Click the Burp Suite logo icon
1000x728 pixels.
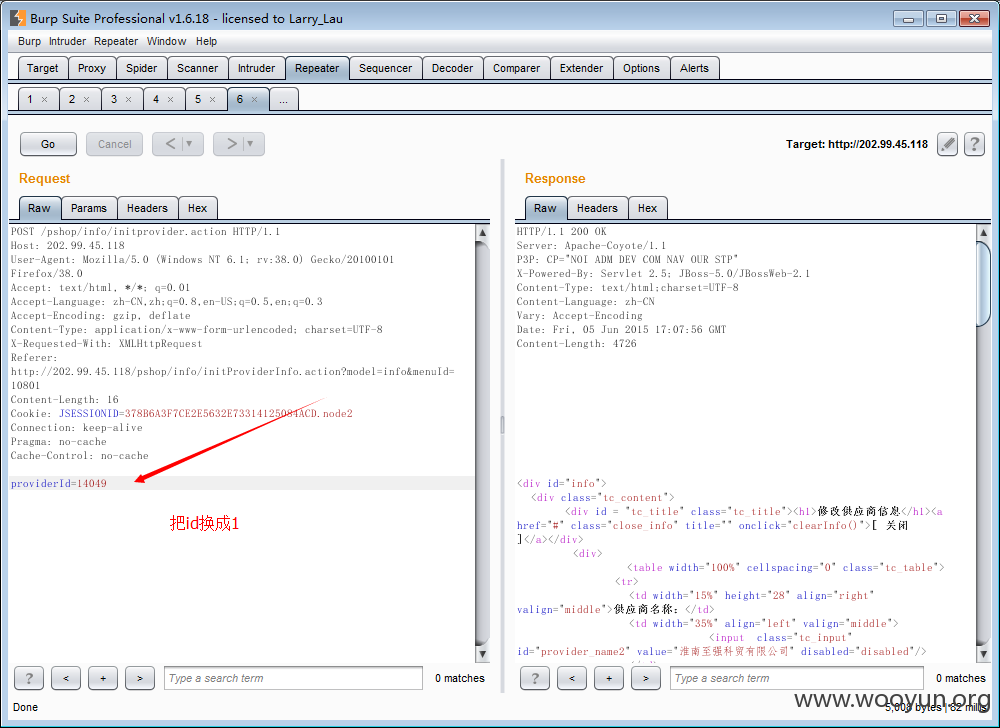point(18,18)
